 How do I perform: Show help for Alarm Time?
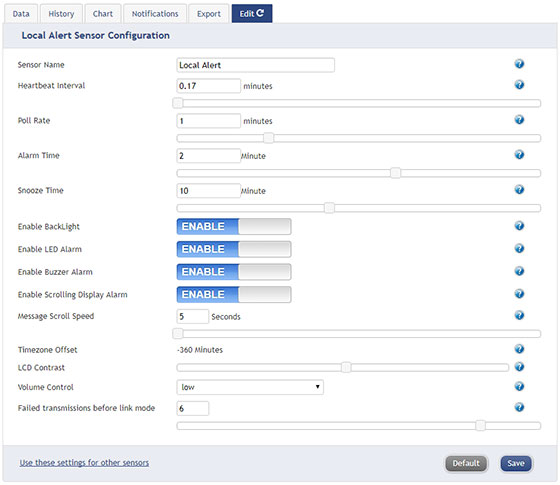[519, 155]
